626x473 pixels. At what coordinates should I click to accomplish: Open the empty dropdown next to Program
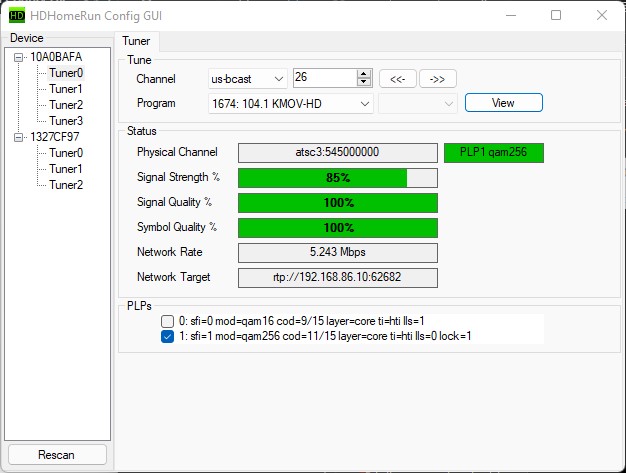(x=418, y=104)
